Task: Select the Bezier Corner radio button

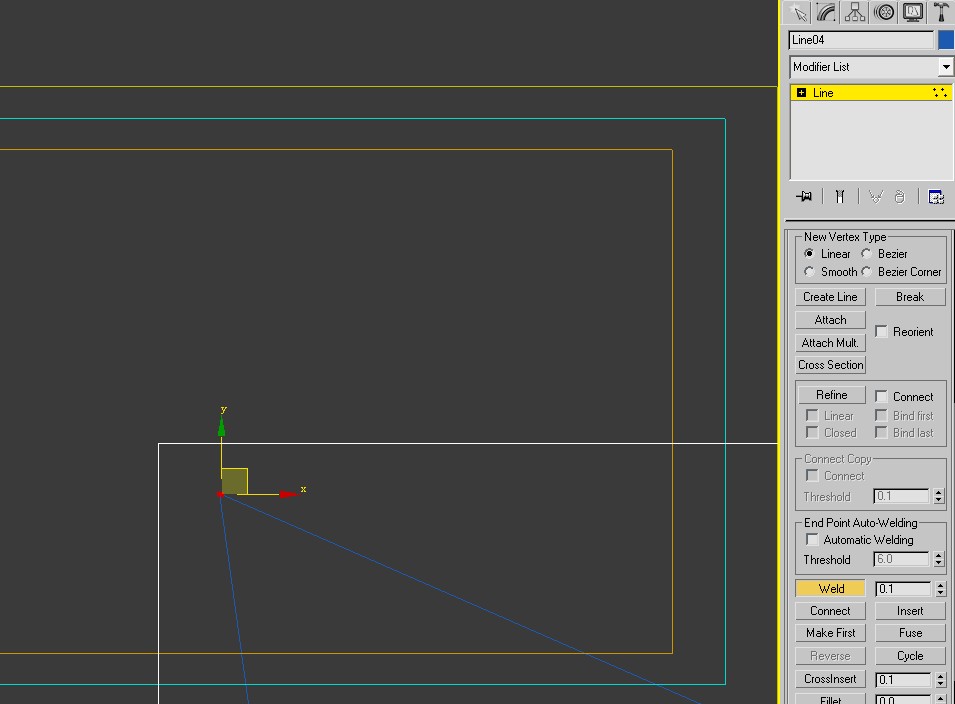Action: tap(866, 272)
